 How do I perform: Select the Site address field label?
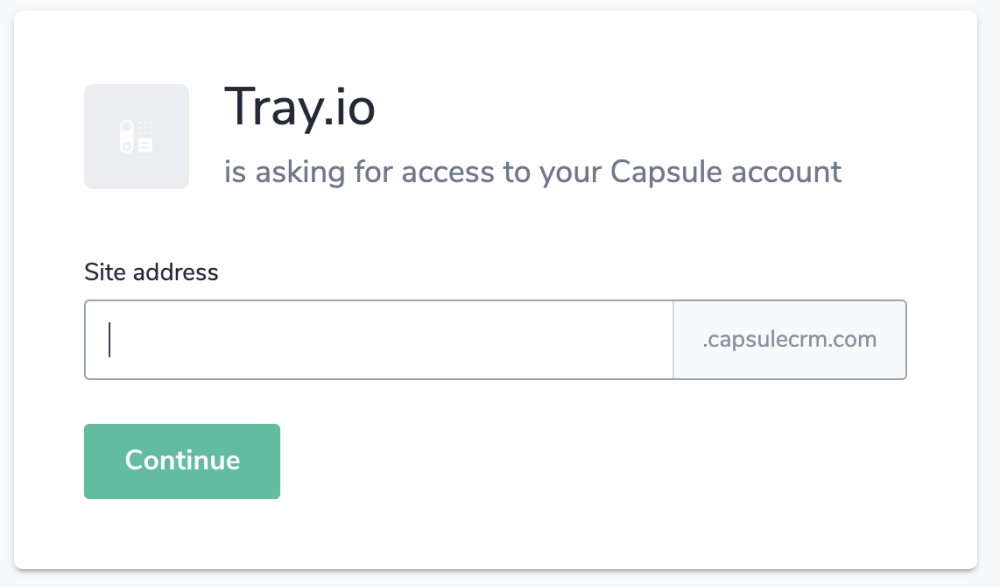click(151, 272)
